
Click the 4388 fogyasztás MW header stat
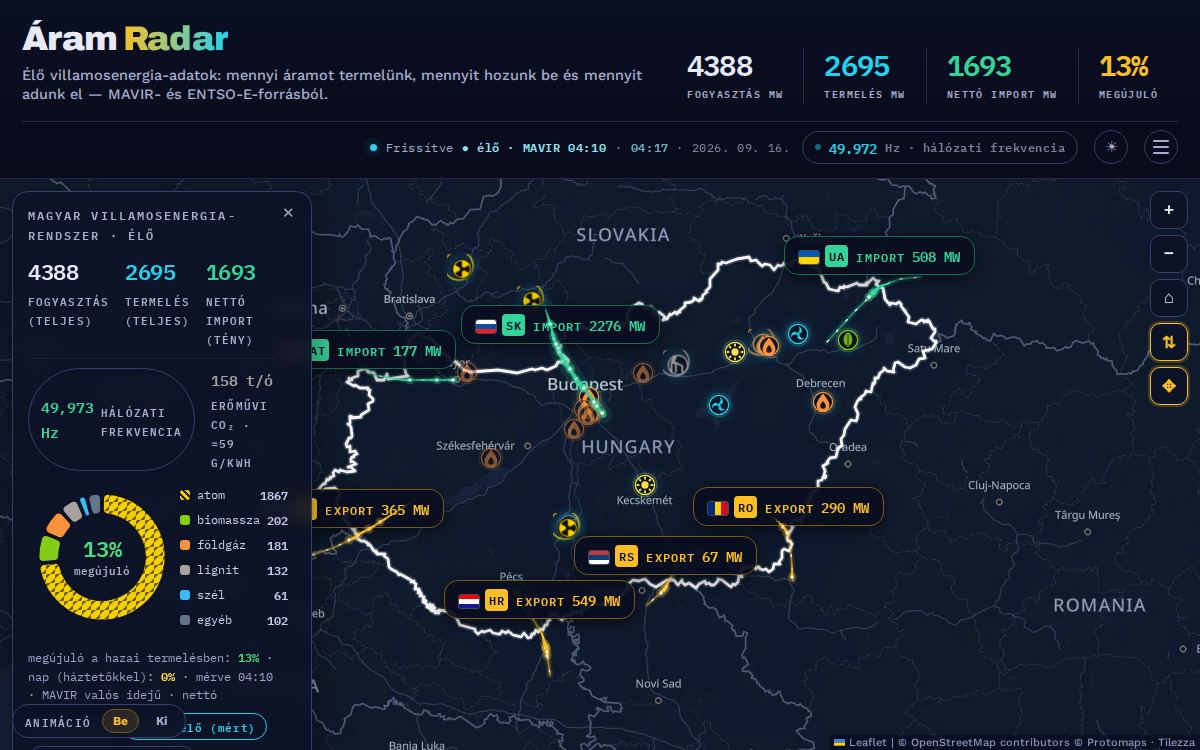(x=735, y=76)
